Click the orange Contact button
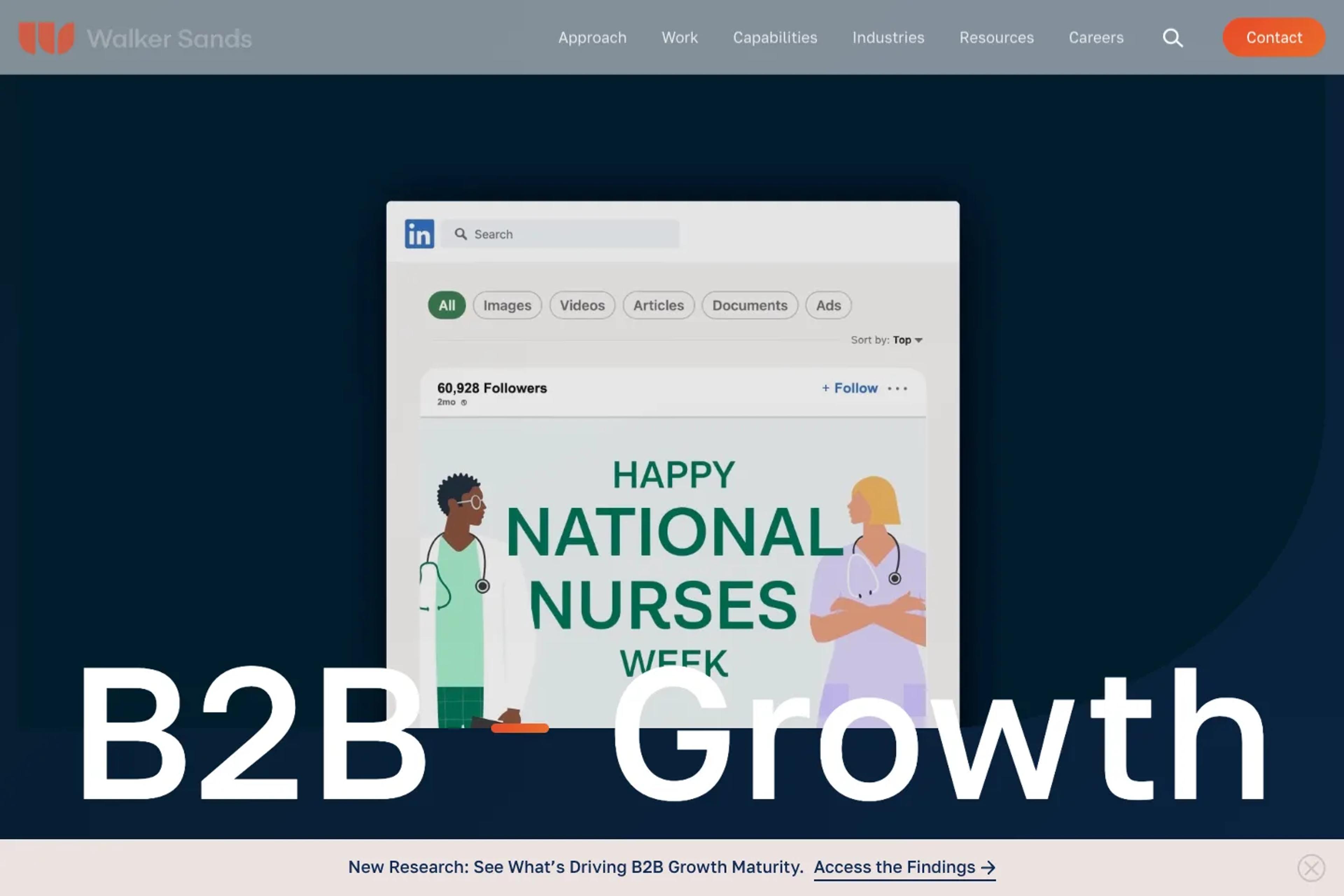The image size is (1344, 896). pyautogui.click(x=1274, y=38)
